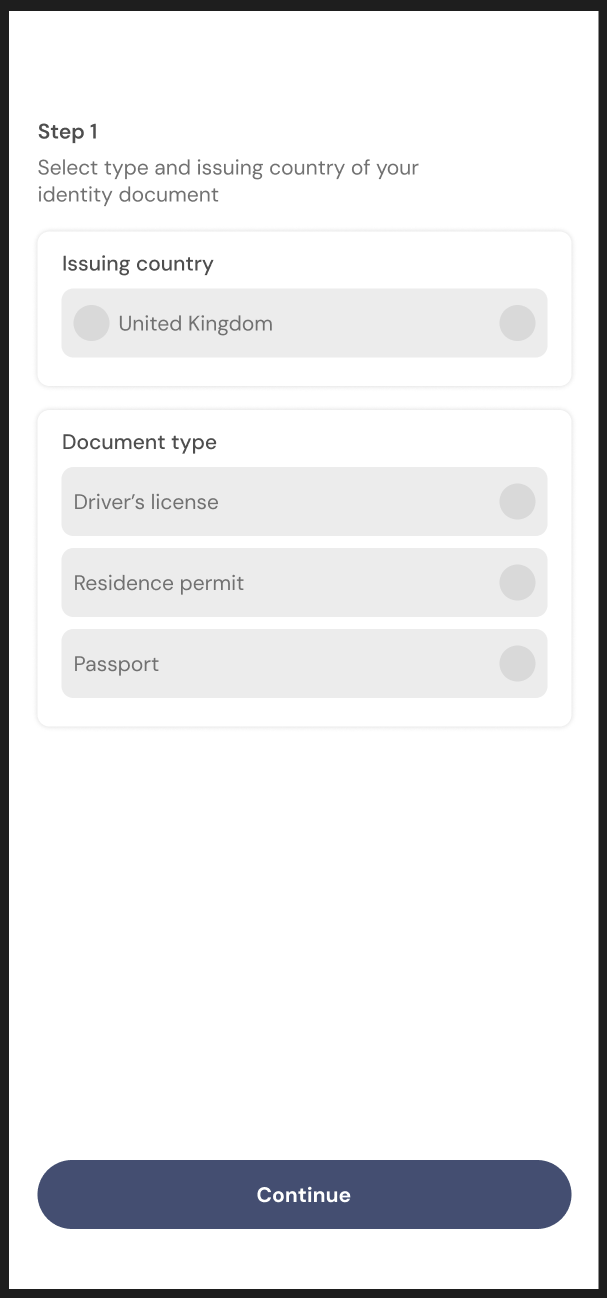Click the Document type card's bottom padding
The image size is (607, 1298).
304,712
